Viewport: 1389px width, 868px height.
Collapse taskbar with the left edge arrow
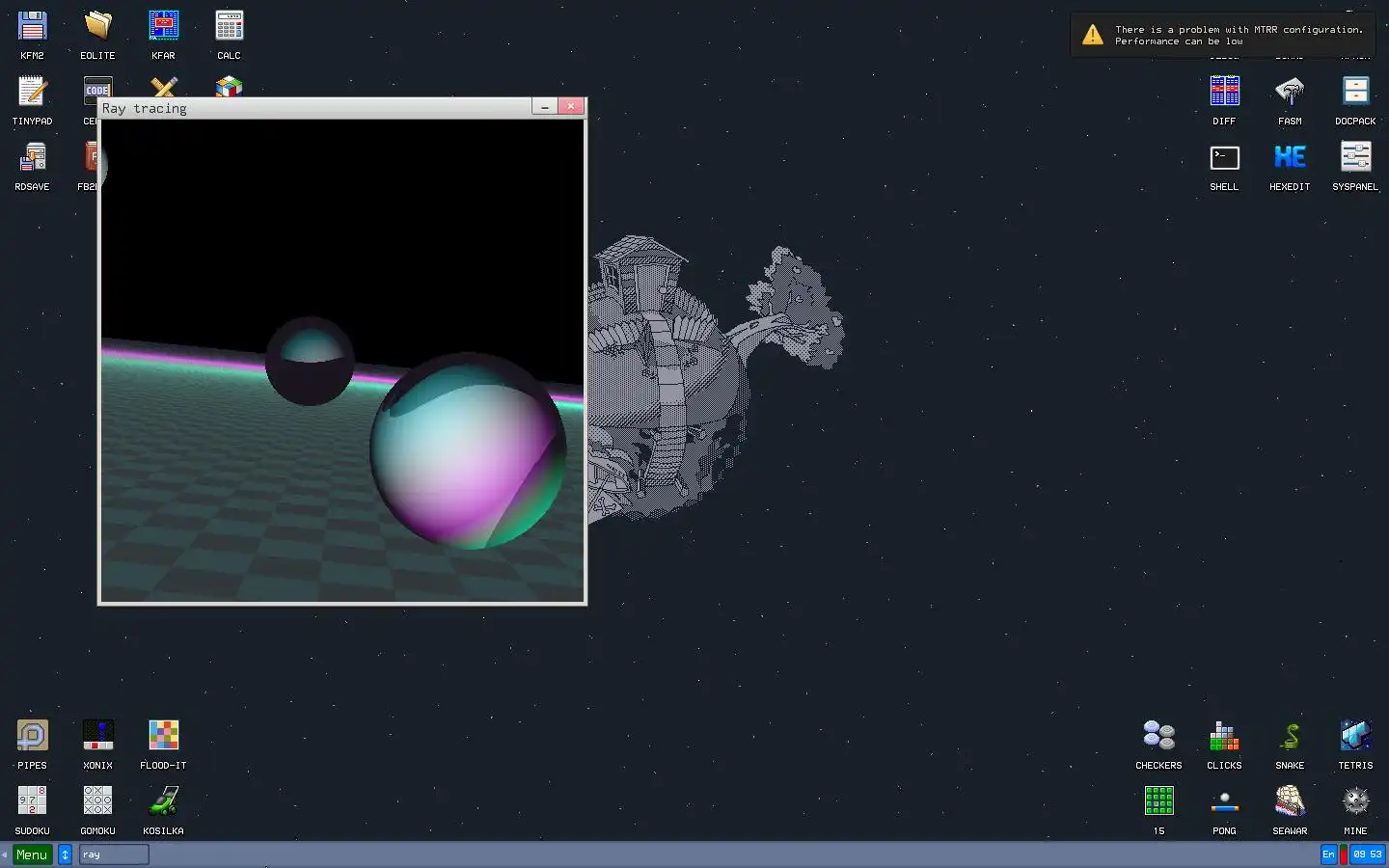(x=4, y=854)
